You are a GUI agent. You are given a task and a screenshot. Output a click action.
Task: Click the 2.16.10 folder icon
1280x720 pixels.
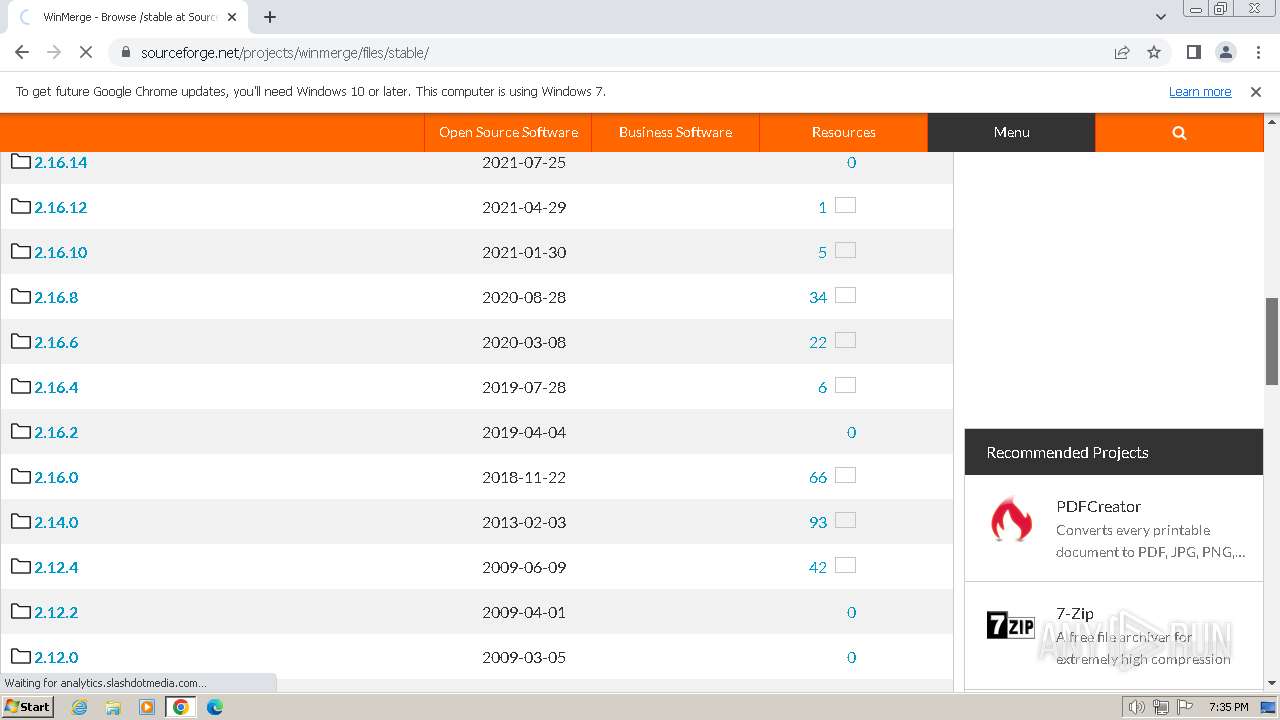coord(21,251)
